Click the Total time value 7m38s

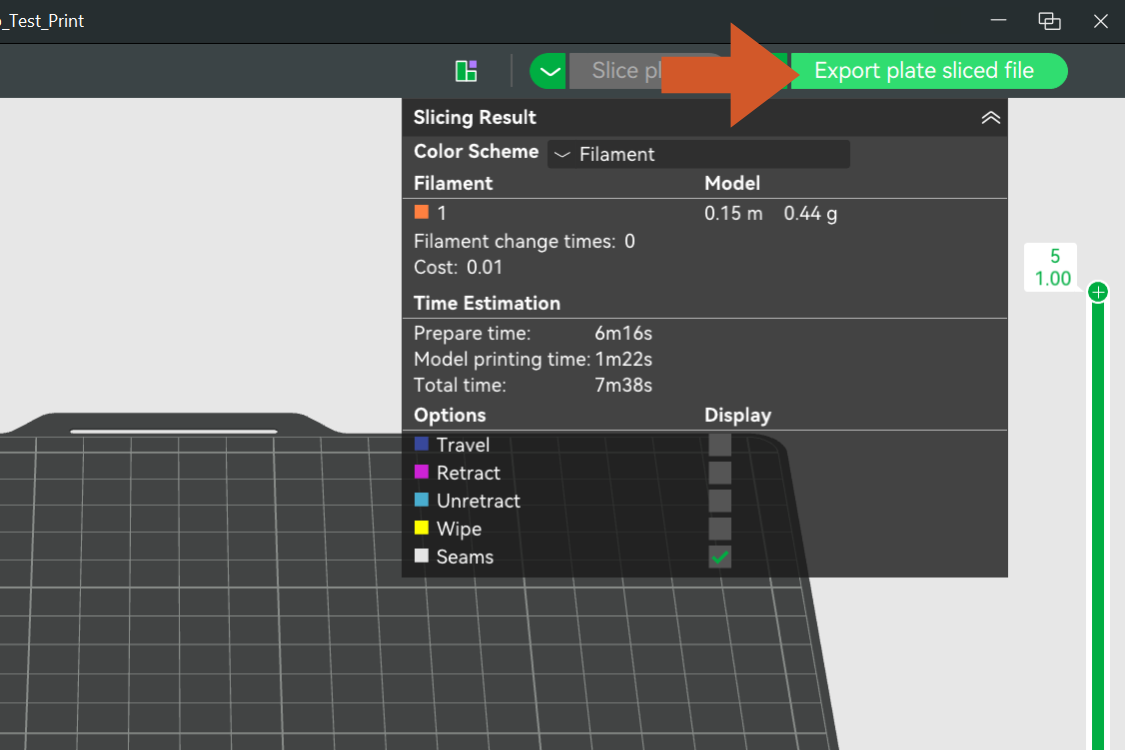pyautogui.click(x=623, y=385)
